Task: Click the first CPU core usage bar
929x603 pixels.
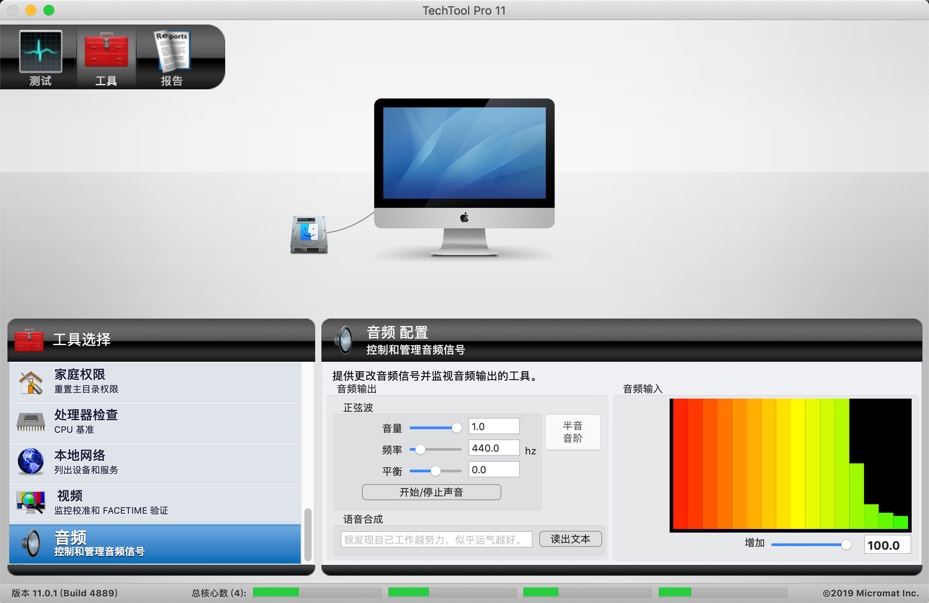Action: (x=317, y=592)
